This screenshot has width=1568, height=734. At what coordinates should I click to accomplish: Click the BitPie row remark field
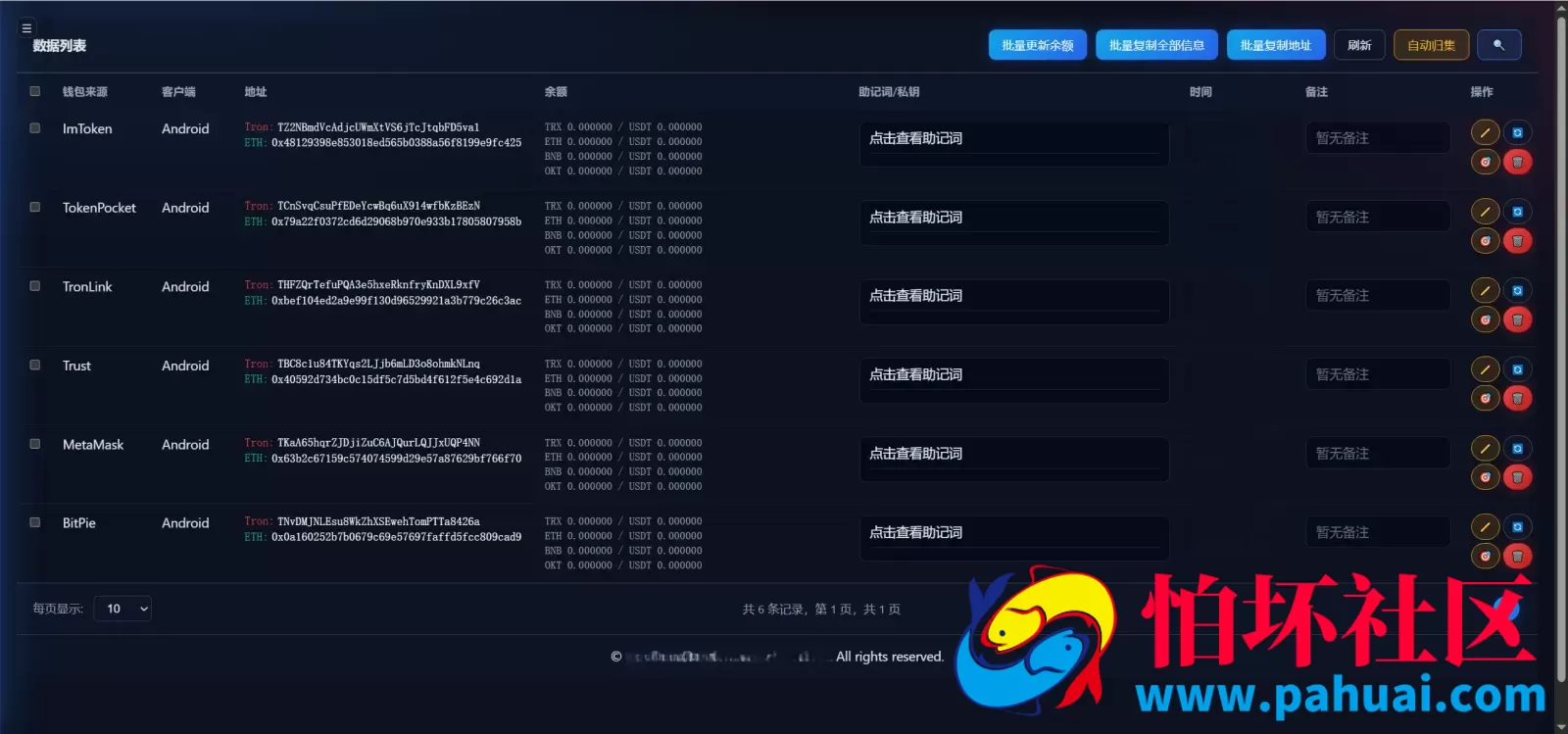tap(1378, 533)
